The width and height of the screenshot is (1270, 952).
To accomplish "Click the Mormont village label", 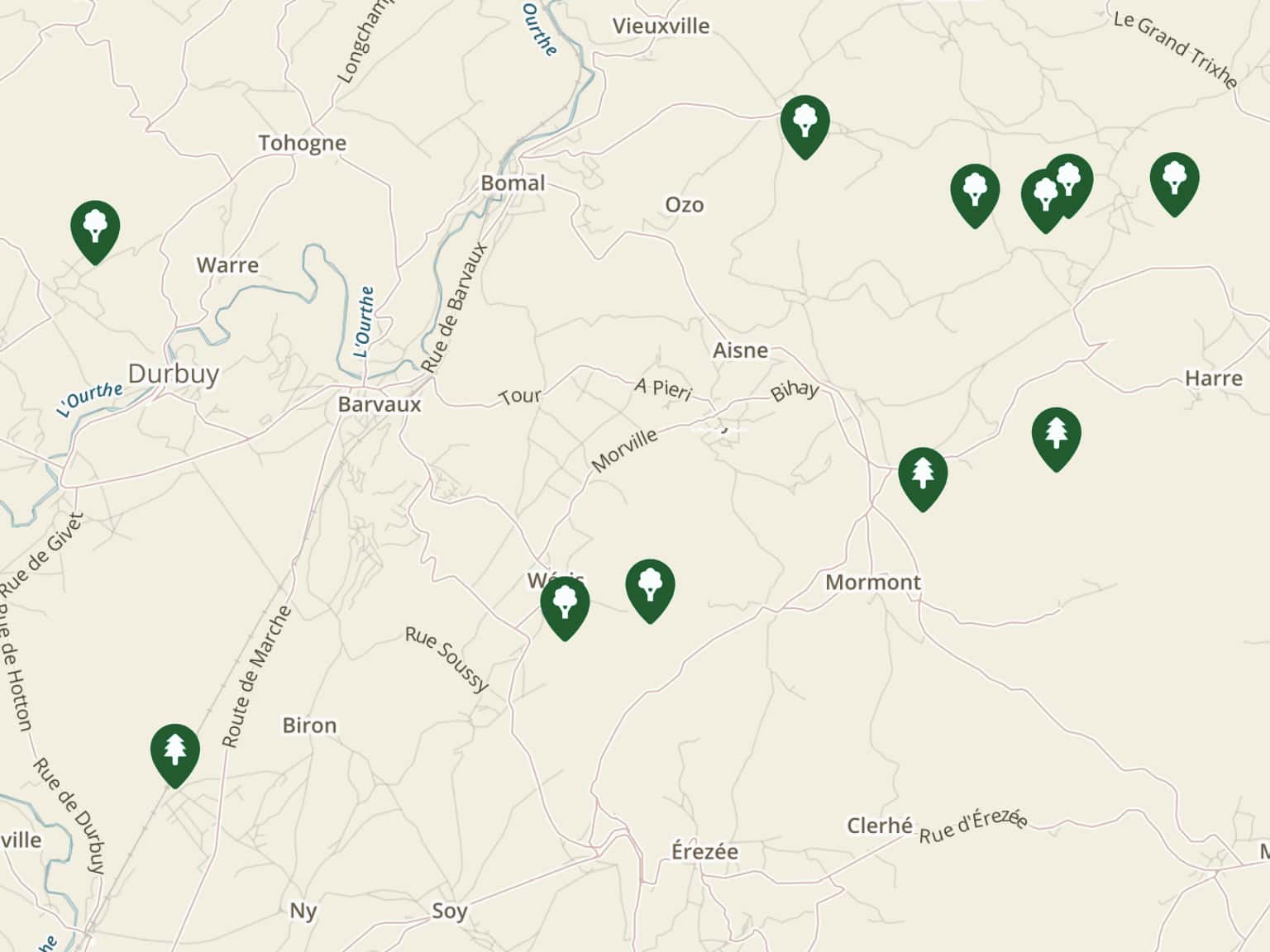I will 873,582.
